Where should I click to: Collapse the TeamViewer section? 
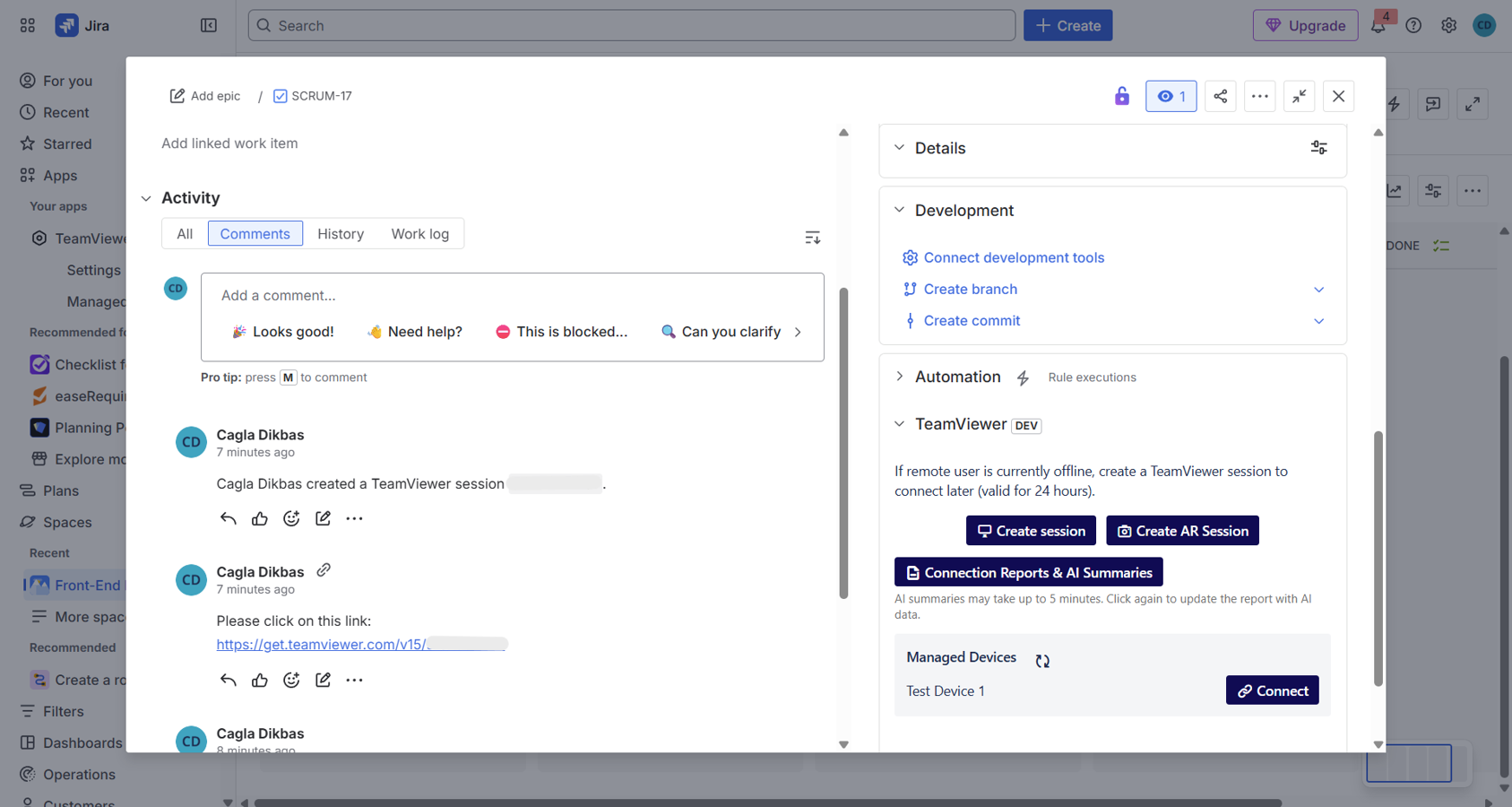[899, 424]
